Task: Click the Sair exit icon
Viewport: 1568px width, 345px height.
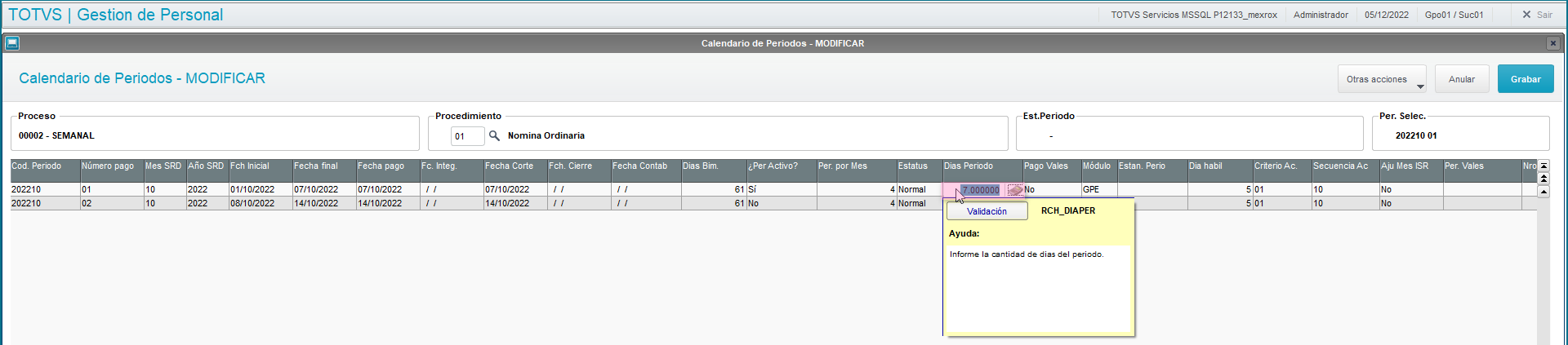Action: (x=1526, y=15)
